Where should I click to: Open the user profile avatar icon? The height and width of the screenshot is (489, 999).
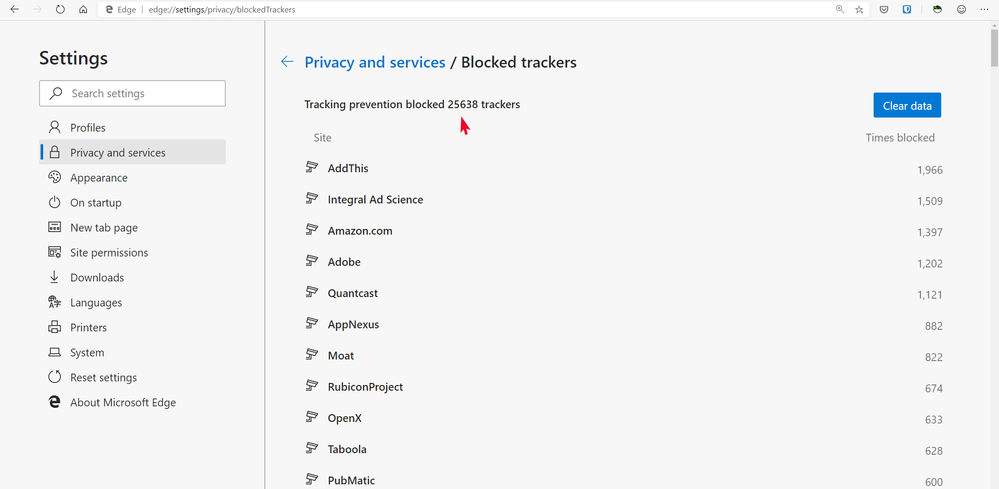pyautogui.click(x=937, y=10)
